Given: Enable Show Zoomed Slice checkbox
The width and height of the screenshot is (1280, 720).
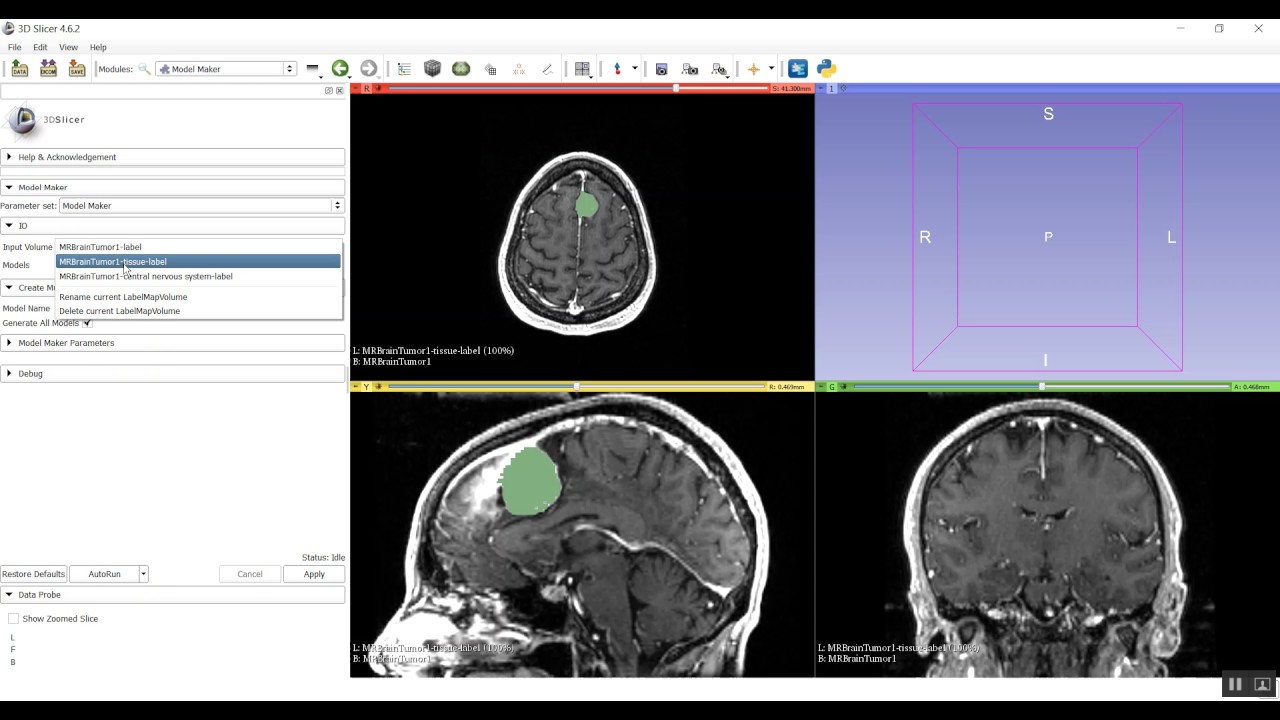Looking at the screenshot, I should click(x=13, y=619).
